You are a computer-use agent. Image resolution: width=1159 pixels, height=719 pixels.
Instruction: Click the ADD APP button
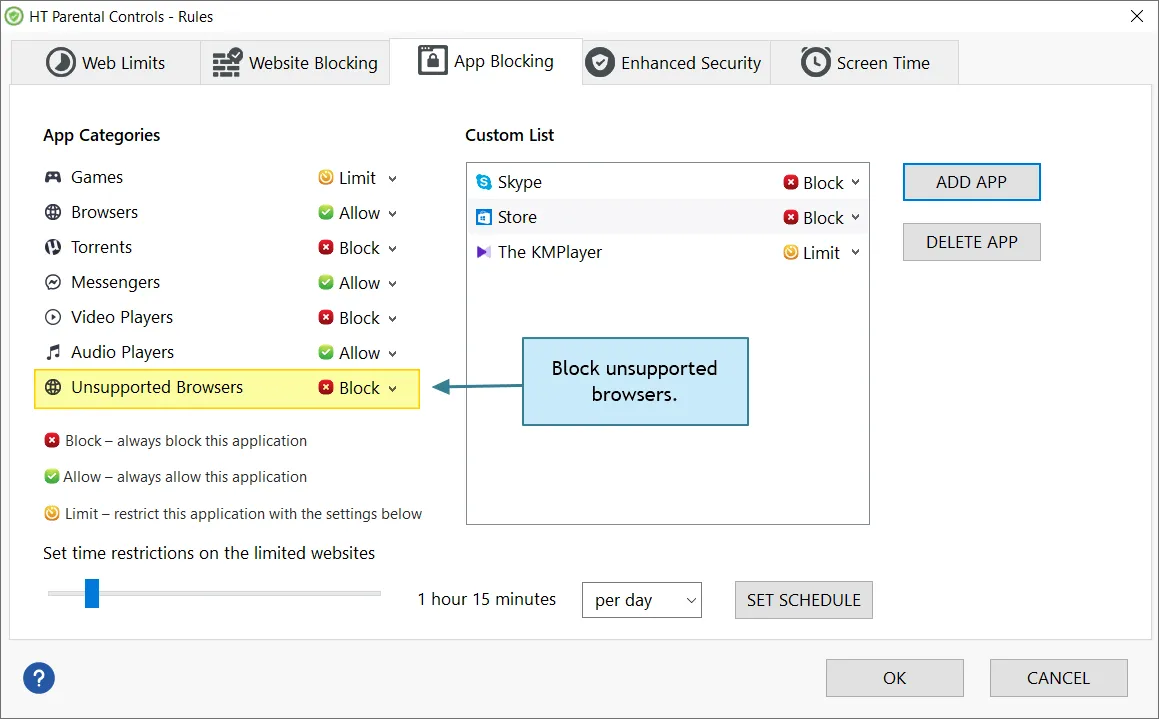(971, 182)
